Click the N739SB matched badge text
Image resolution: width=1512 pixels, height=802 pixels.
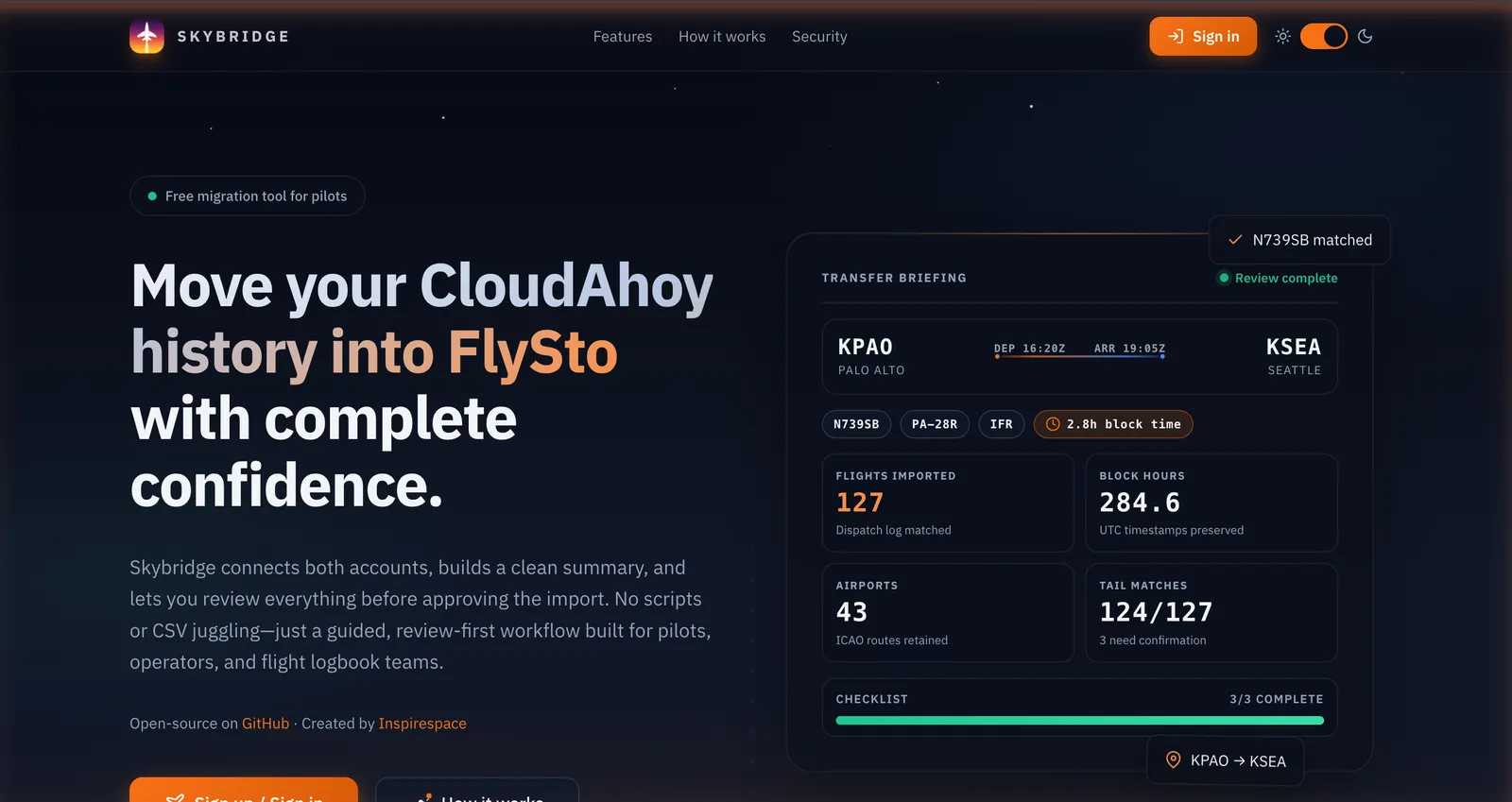click(1312, 240)
